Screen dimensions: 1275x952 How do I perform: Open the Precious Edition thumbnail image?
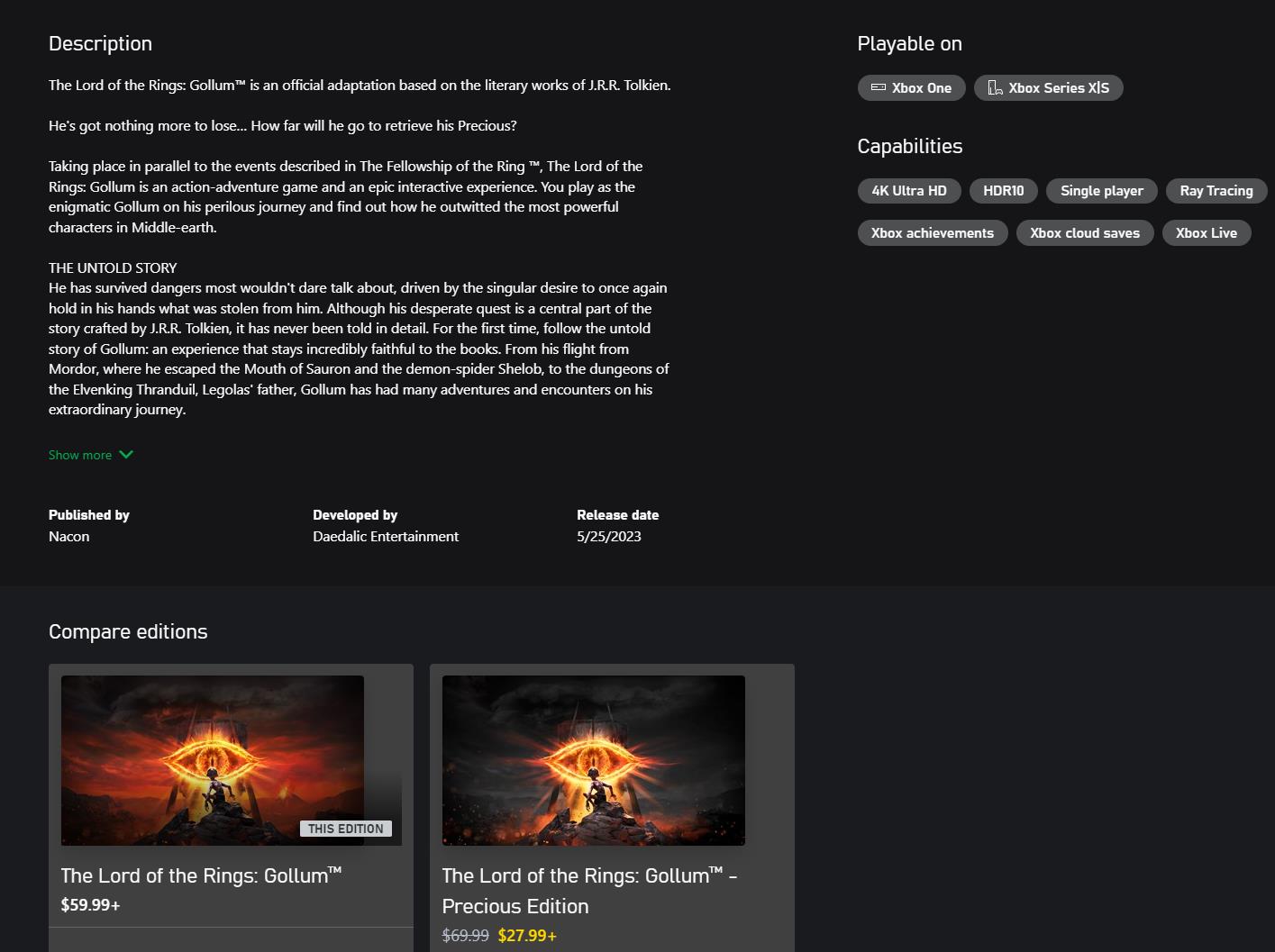coord(594,760)
